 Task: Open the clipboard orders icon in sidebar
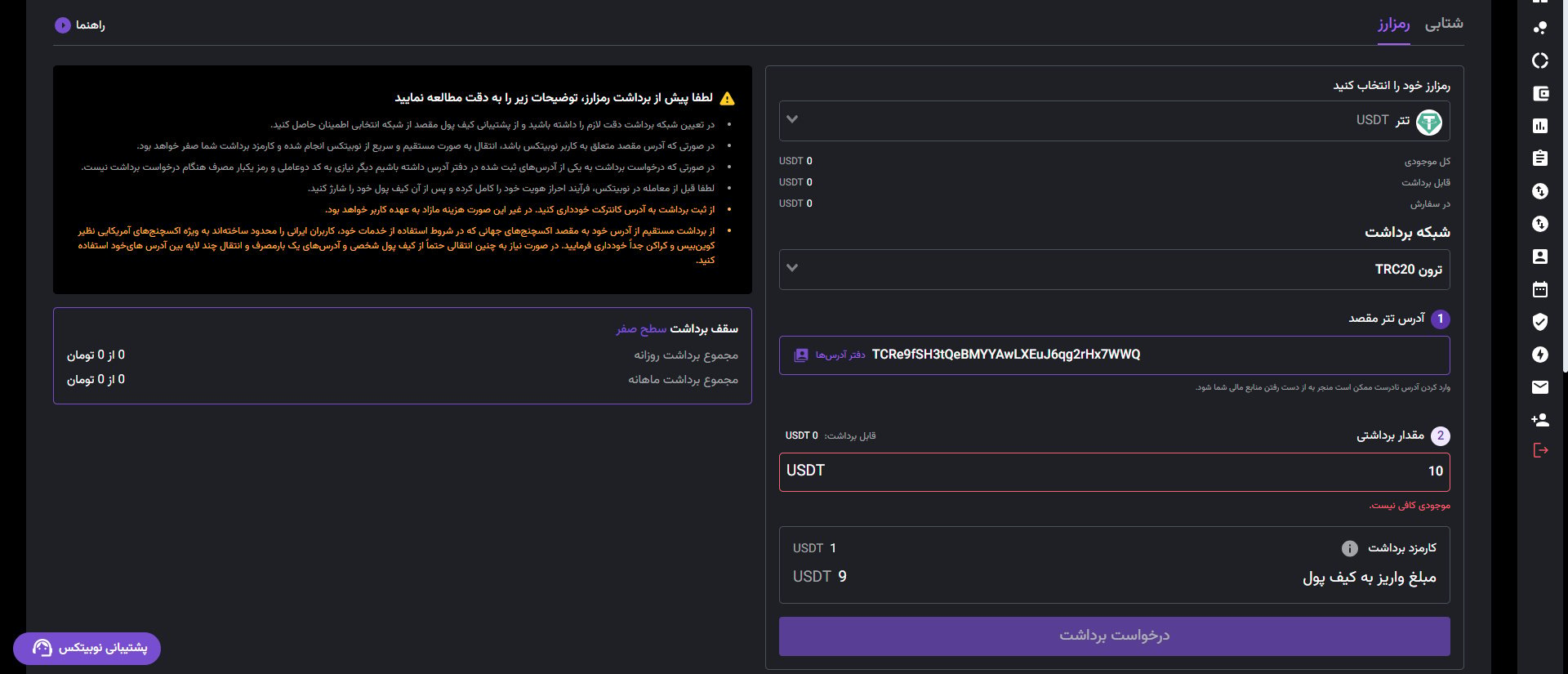click(1540, 158)
